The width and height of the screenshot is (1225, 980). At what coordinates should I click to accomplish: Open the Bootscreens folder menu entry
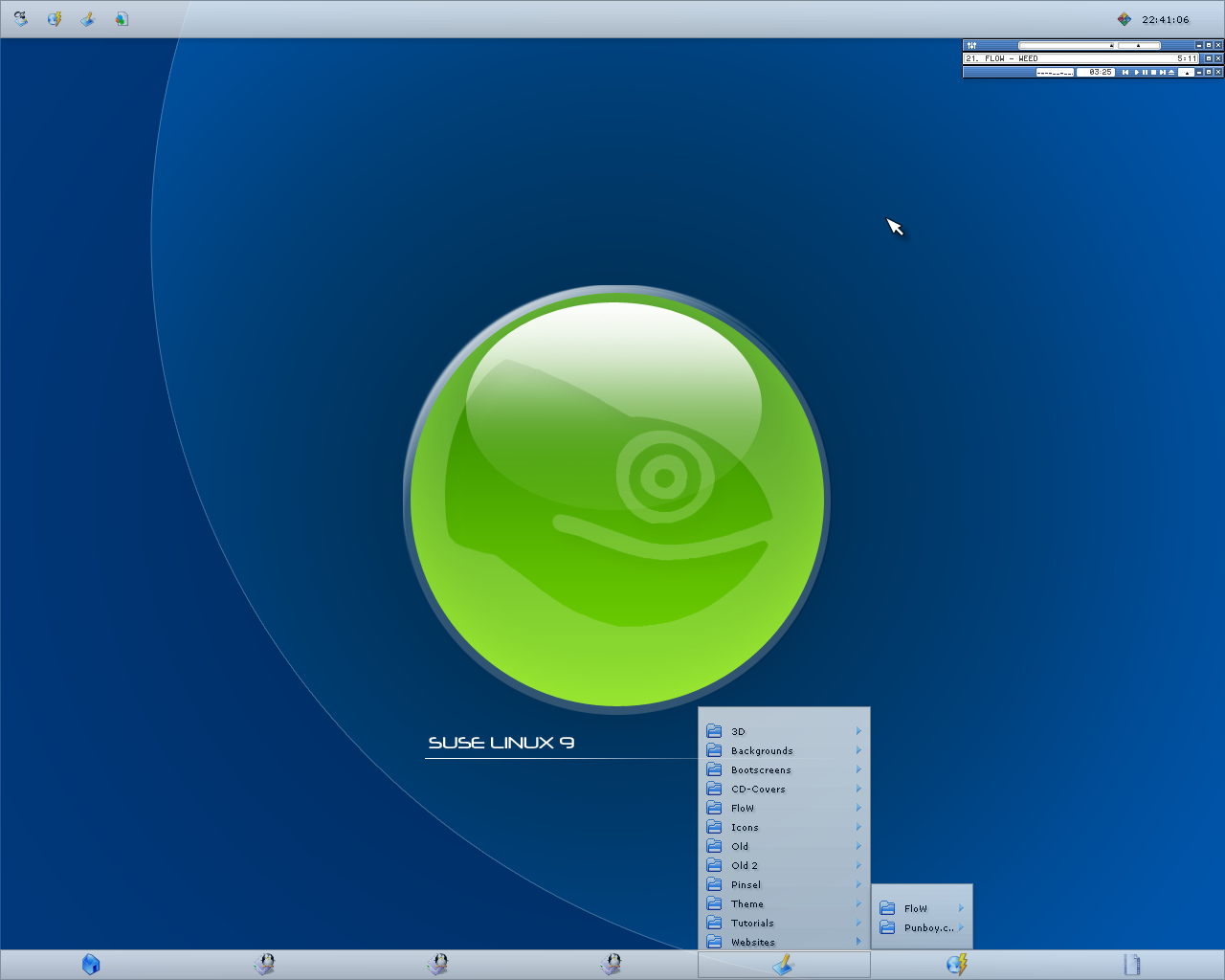[785, 769]
